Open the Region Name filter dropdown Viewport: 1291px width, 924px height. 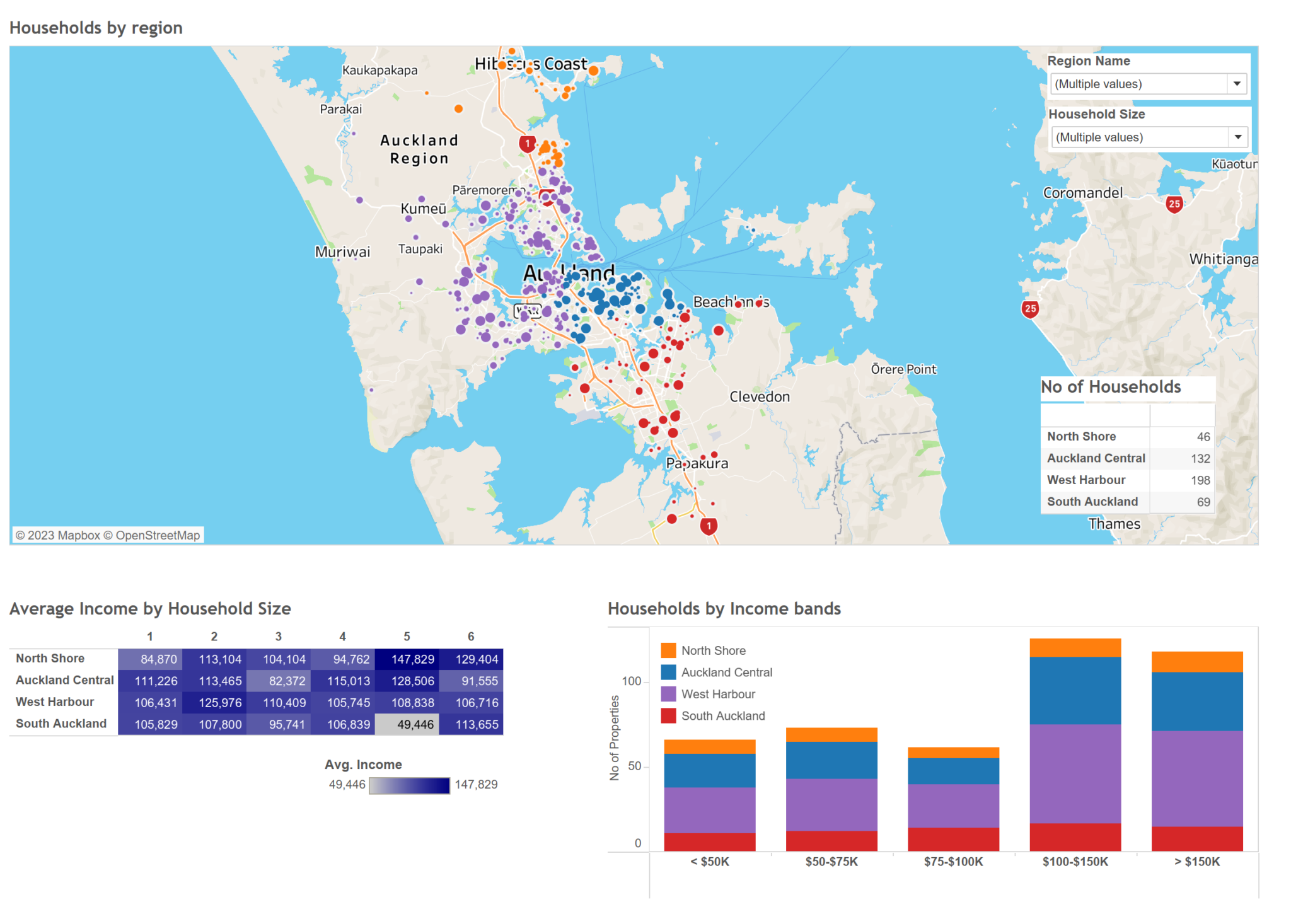point(1237,83)
